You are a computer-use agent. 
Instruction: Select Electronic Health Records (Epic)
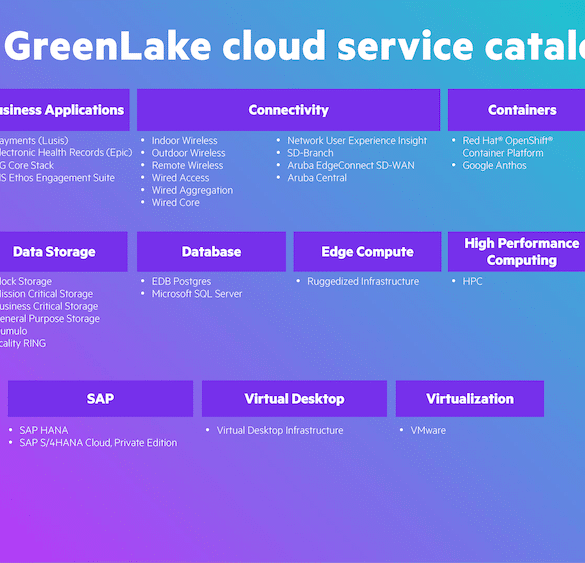coord(66,153)
